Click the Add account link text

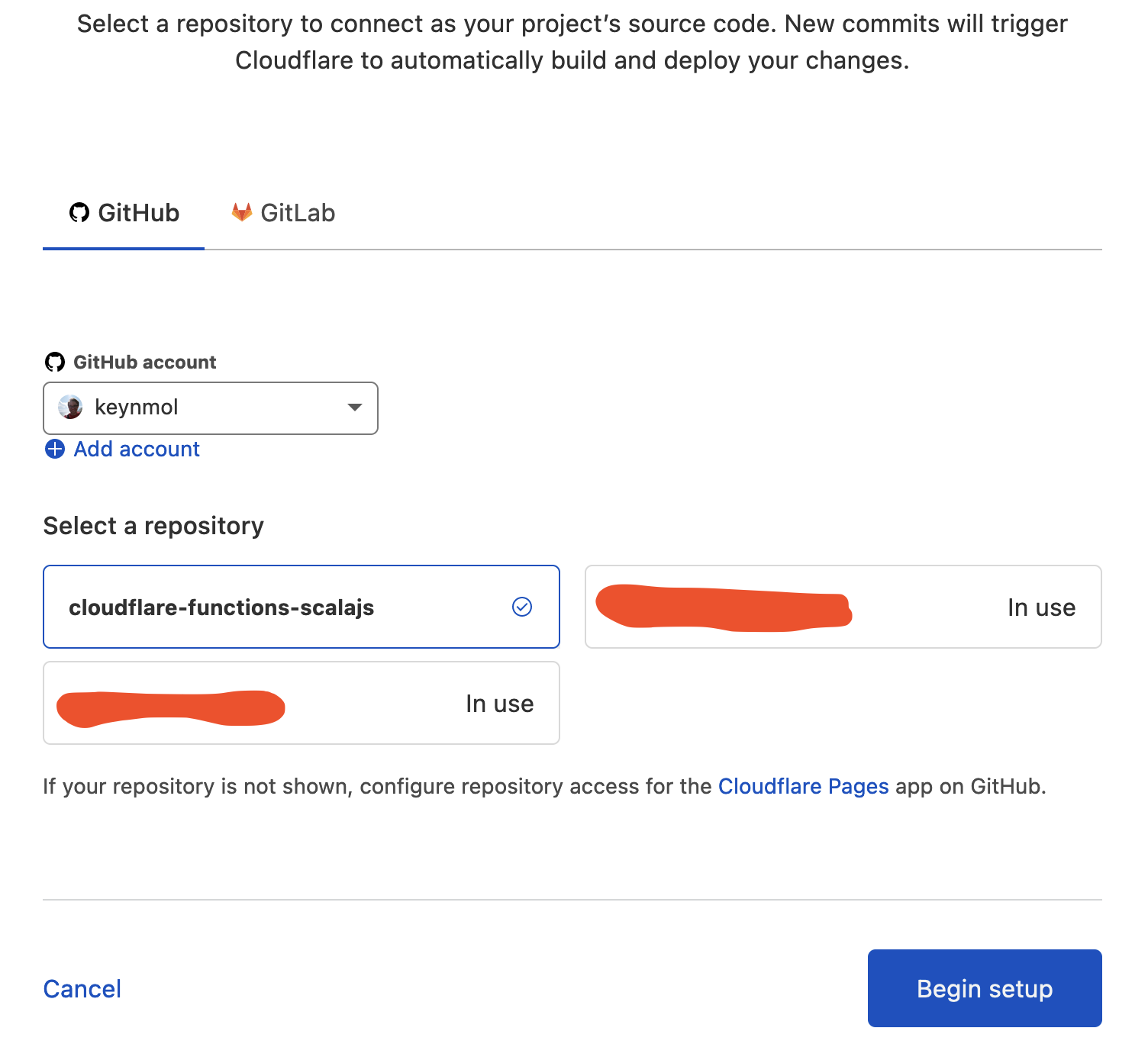click(x=137, y=449)
